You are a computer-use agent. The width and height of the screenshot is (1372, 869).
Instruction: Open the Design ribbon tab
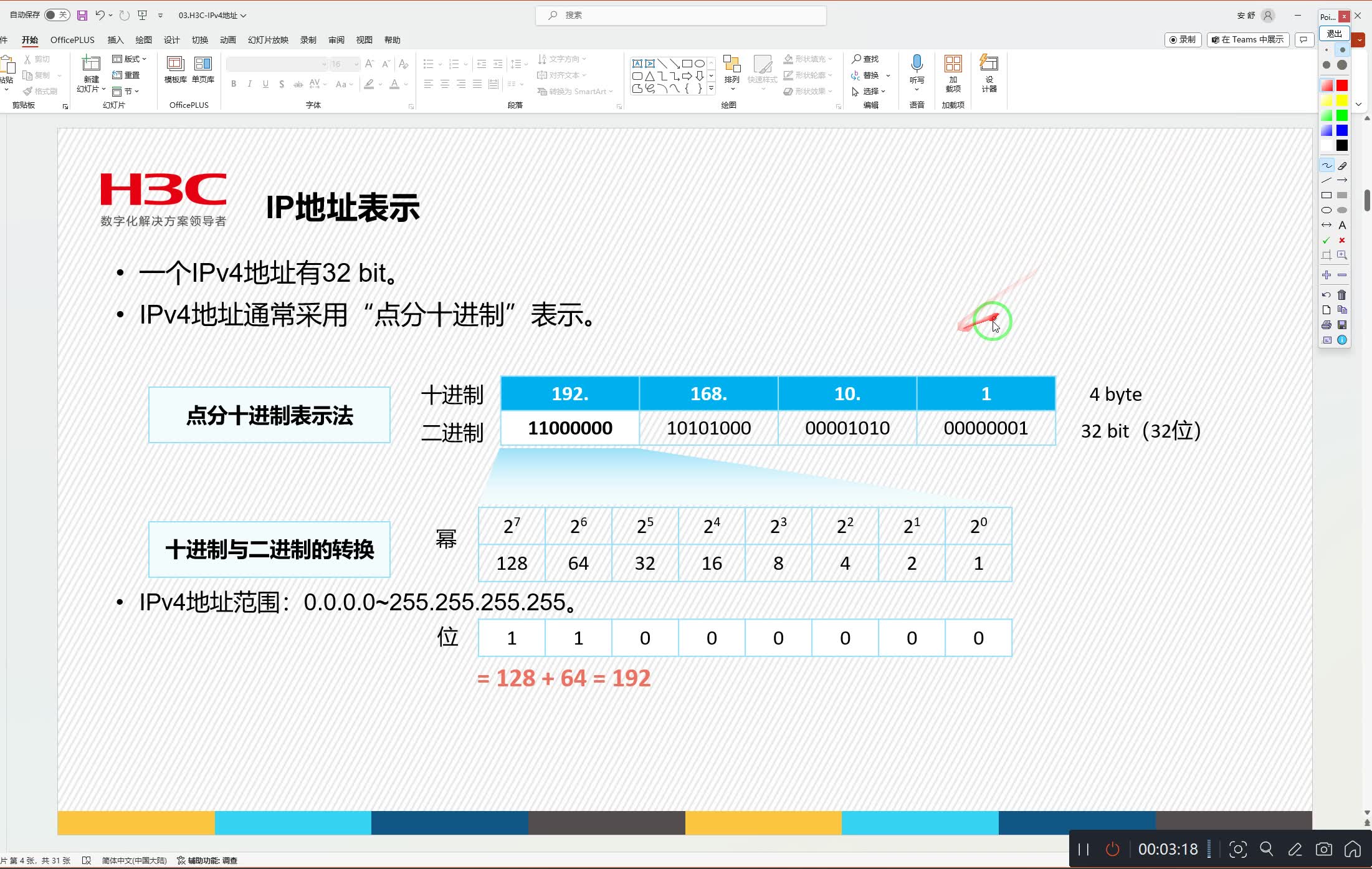click(171, 40)
